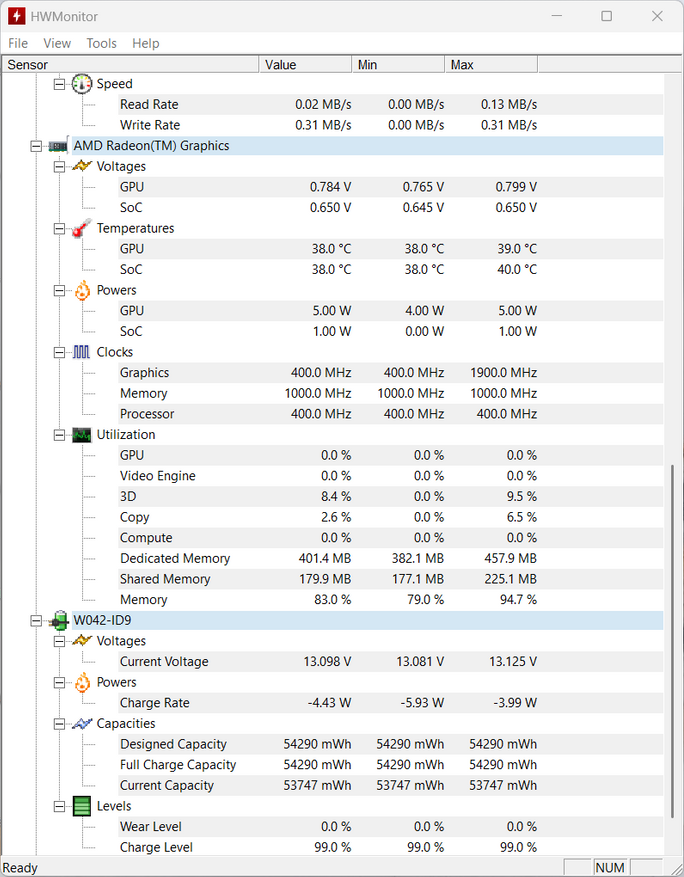Screen dimensions: 684x877
Task: Click the green Levels bar icon
Action: tap(82, 806)
